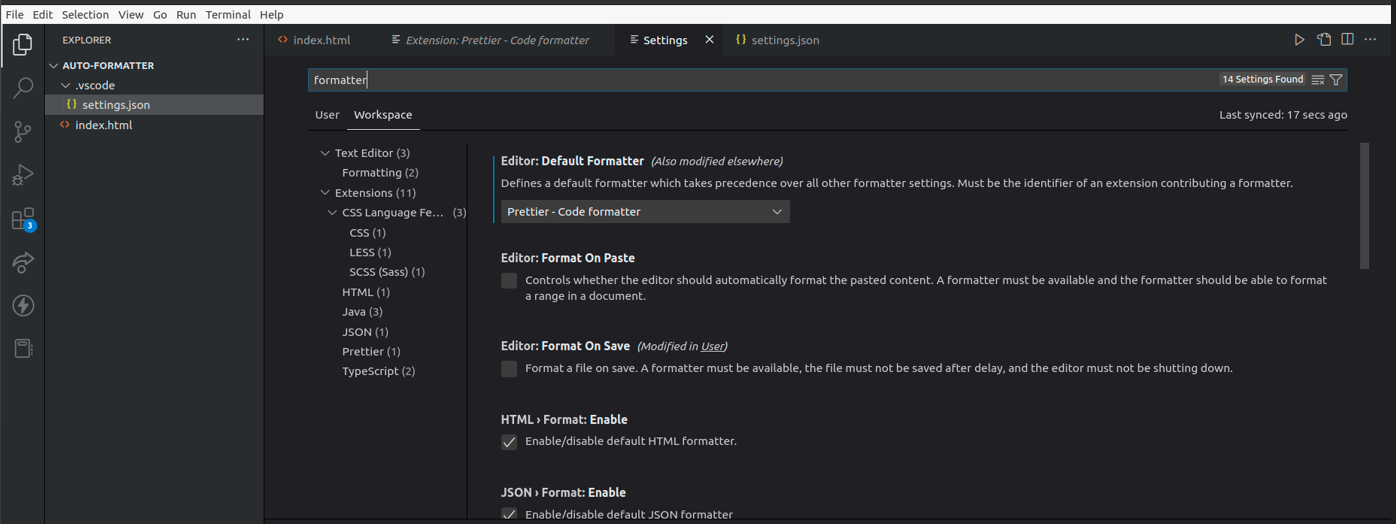Select TypeScript (2) settings category
This screenshot has width=1396, height=524.
[378, 371]
